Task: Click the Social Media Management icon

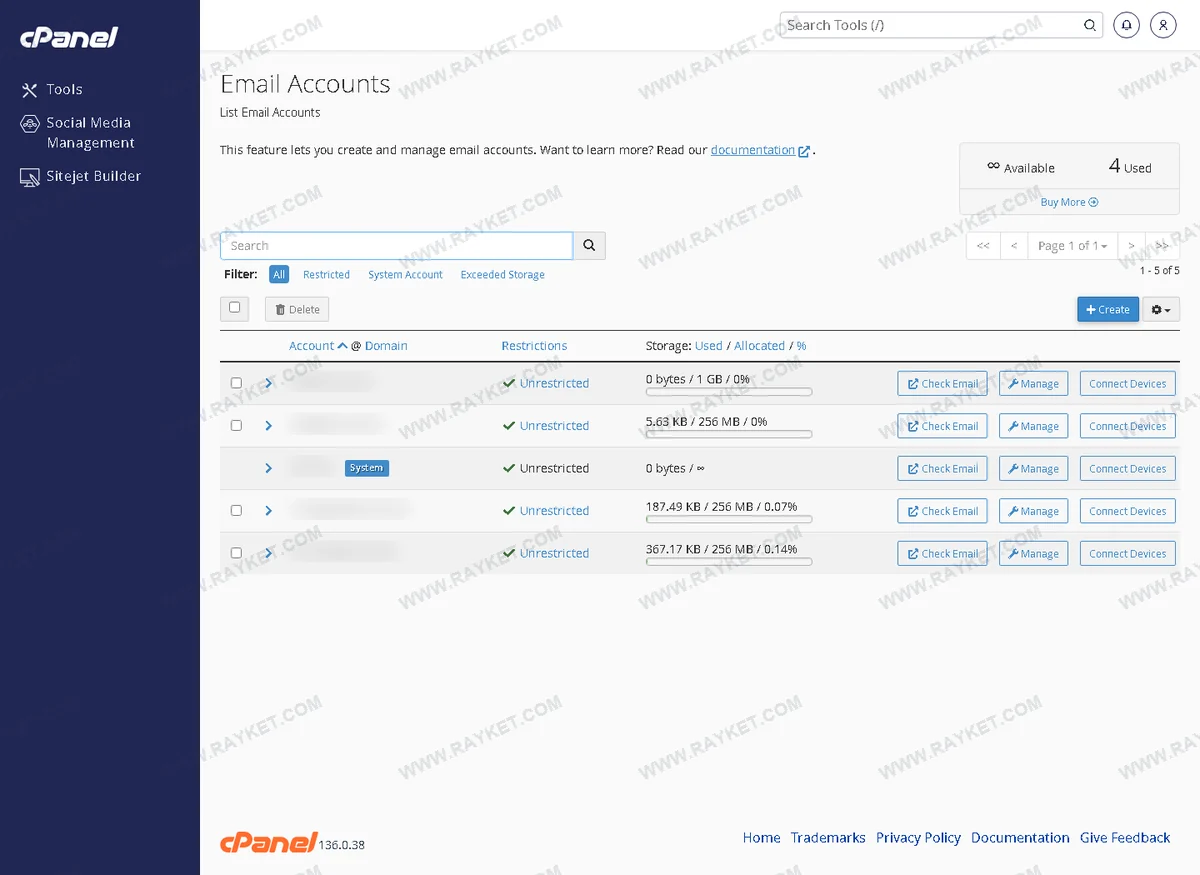Action: point(29,124)
